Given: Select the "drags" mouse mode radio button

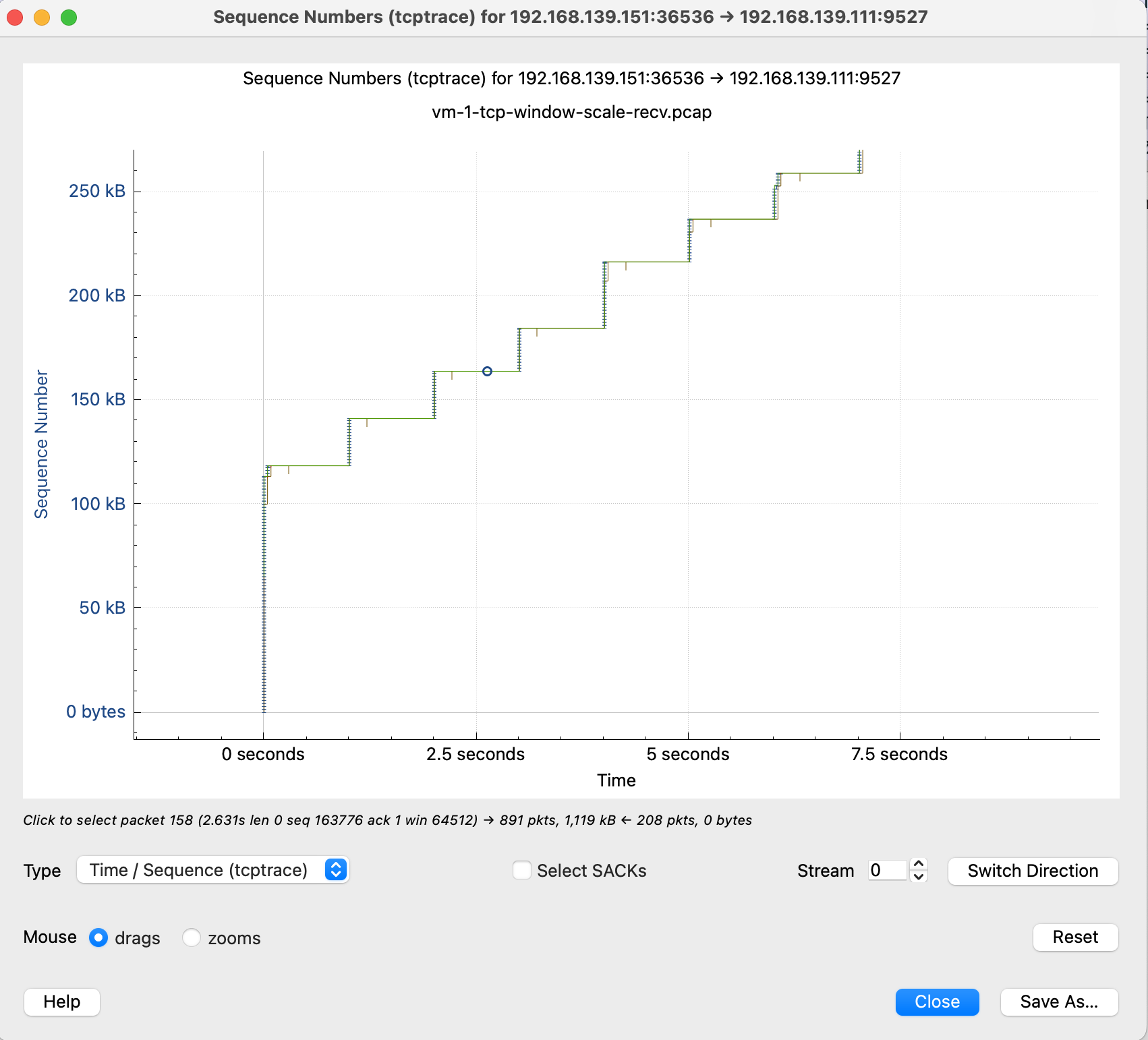Looking at the screenshot, I should tap(98, 937).
